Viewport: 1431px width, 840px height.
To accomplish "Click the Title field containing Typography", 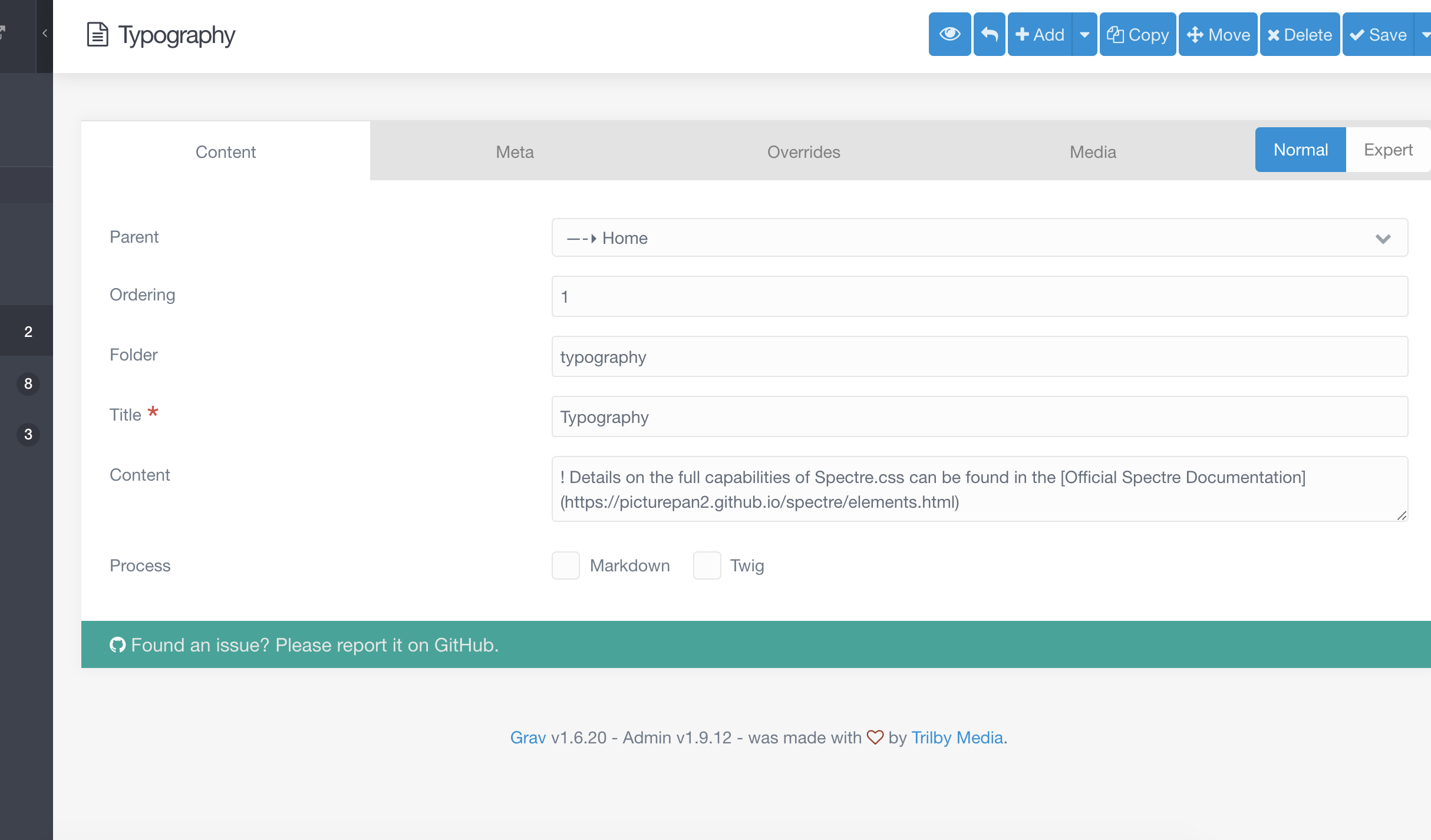I will tap(980, 416).
